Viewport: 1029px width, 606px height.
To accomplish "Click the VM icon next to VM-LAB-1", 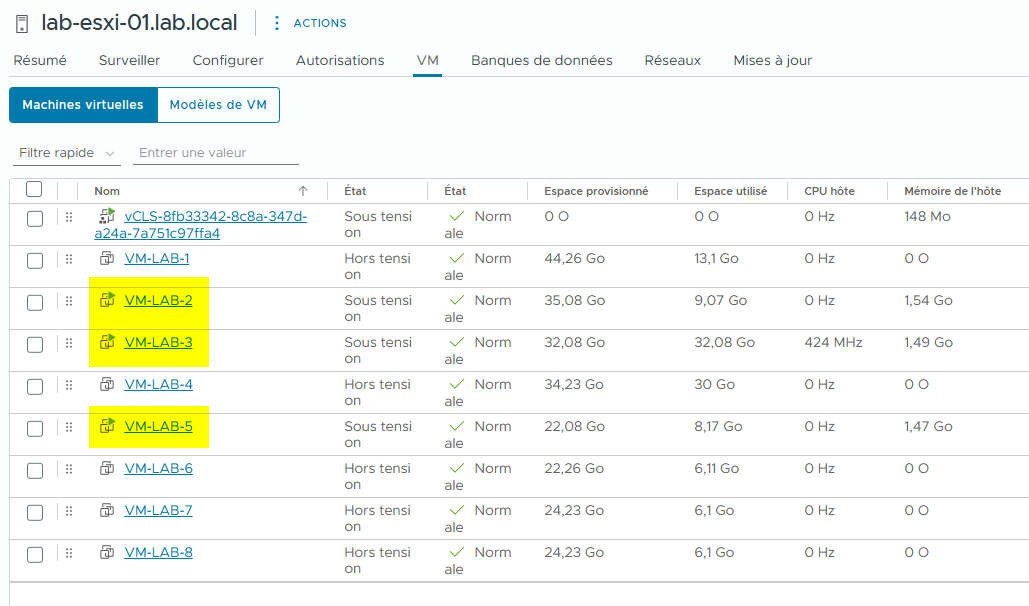I will click(x=106, y=258).
